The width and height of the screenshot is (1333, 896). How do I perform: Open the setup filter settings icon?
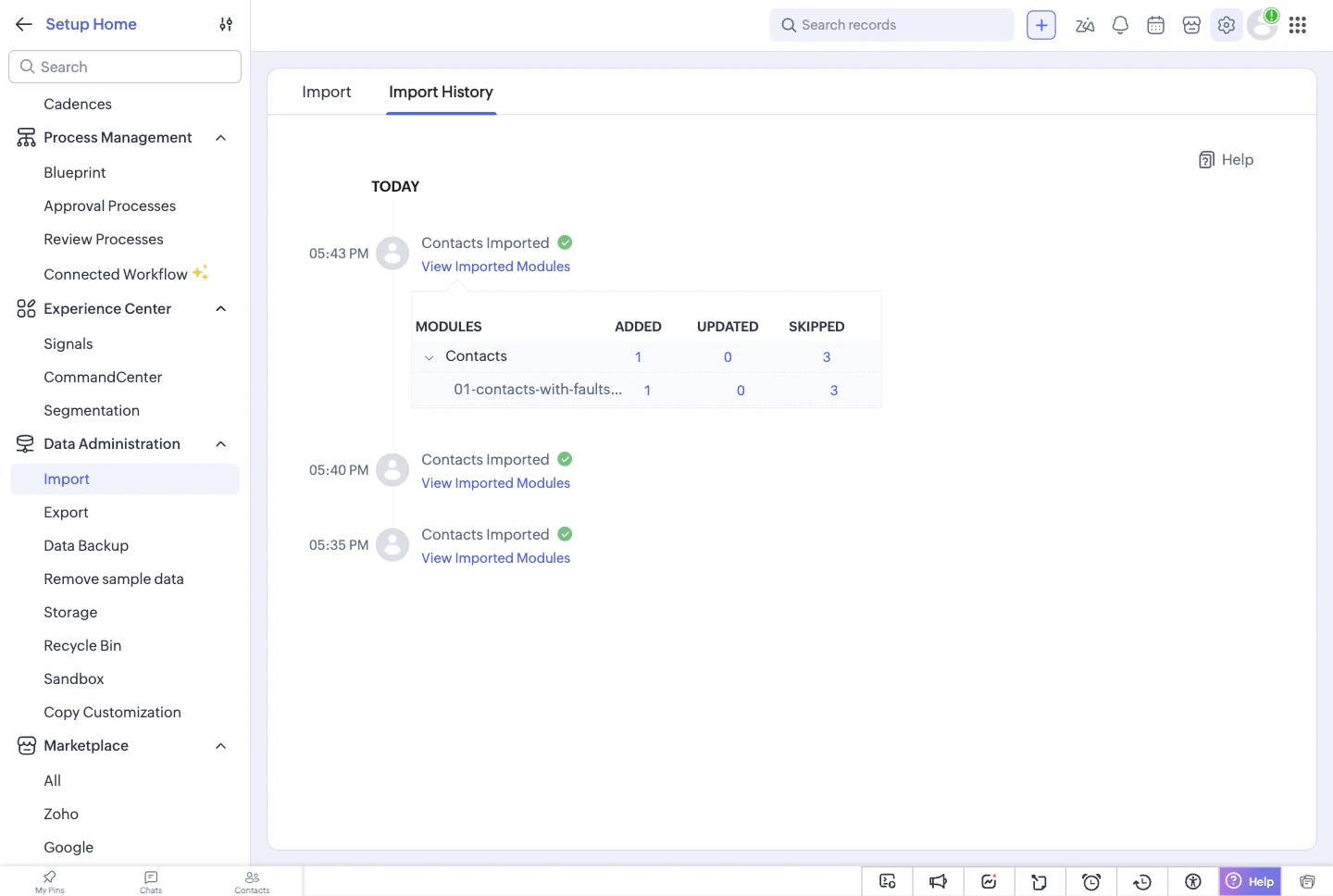(x=226, y=24)
